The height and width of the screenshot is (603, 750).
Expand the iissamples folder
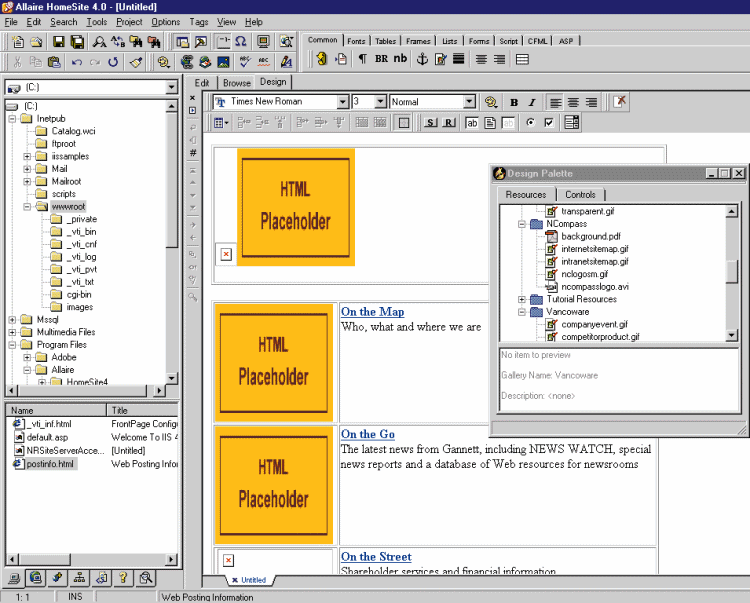pos(27,156)
